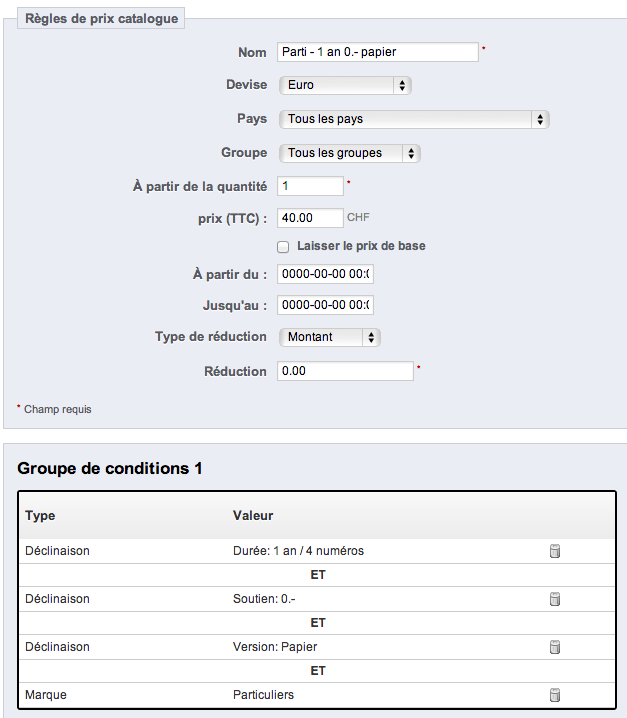Viewport: 627px width, 718px height.
Task: Remove the Version: Papier condition
Action: click(x=555, y=647)
